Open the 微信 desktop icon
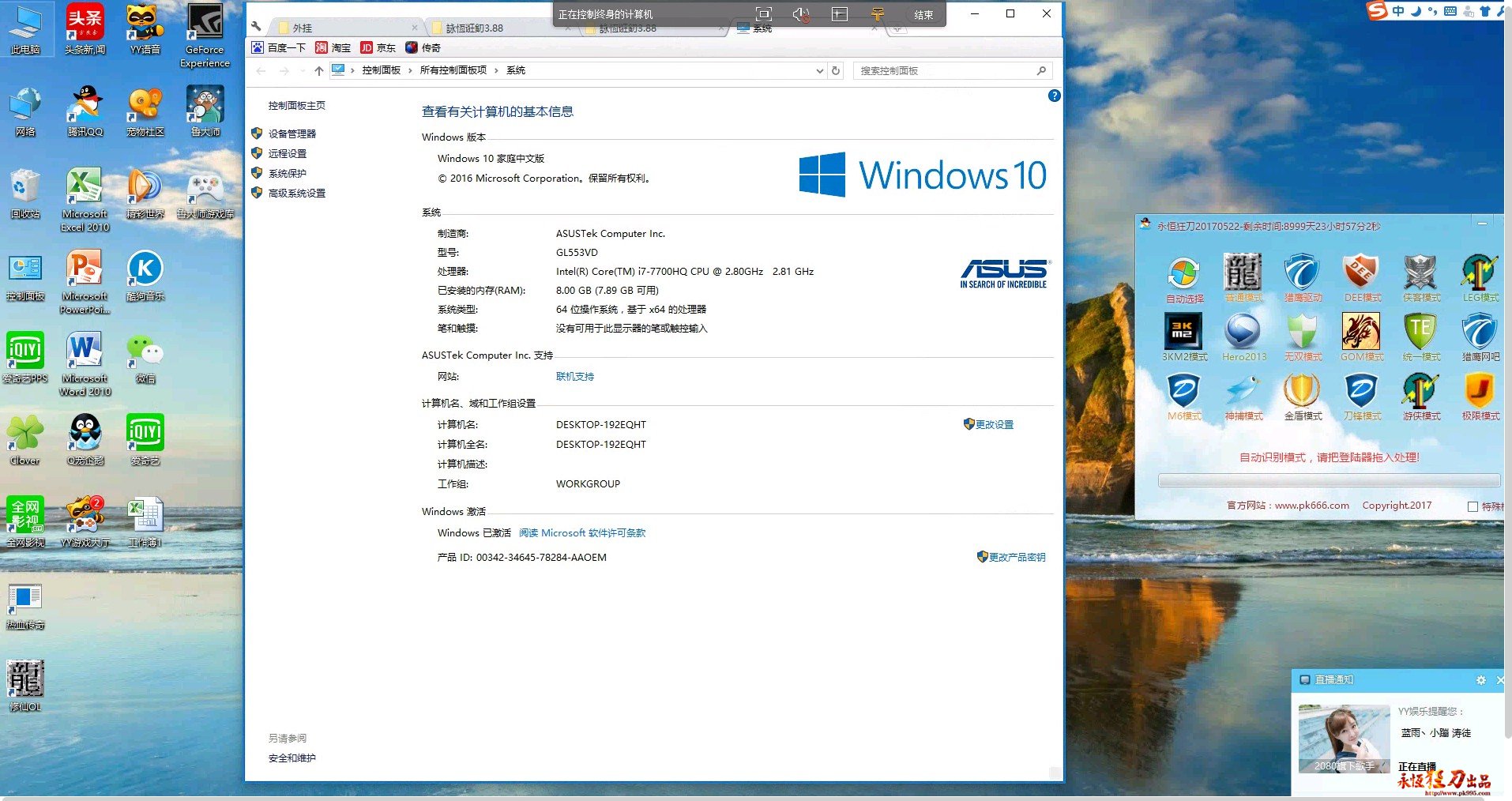This screenshot has height=801, width=1512. click(x=145, y=359)
